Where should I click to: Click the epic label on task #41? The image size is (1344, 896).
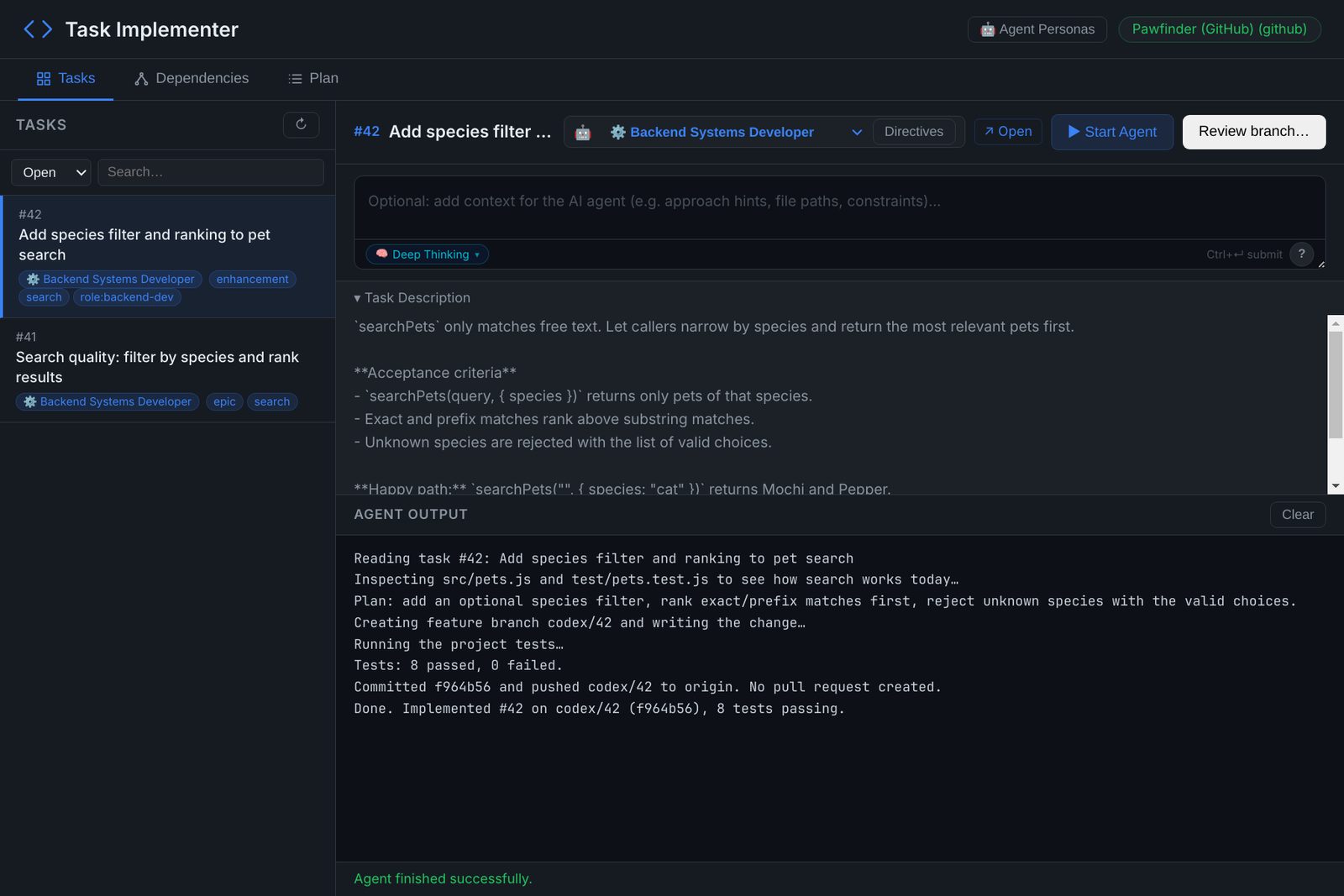click(x=224, y=402)
